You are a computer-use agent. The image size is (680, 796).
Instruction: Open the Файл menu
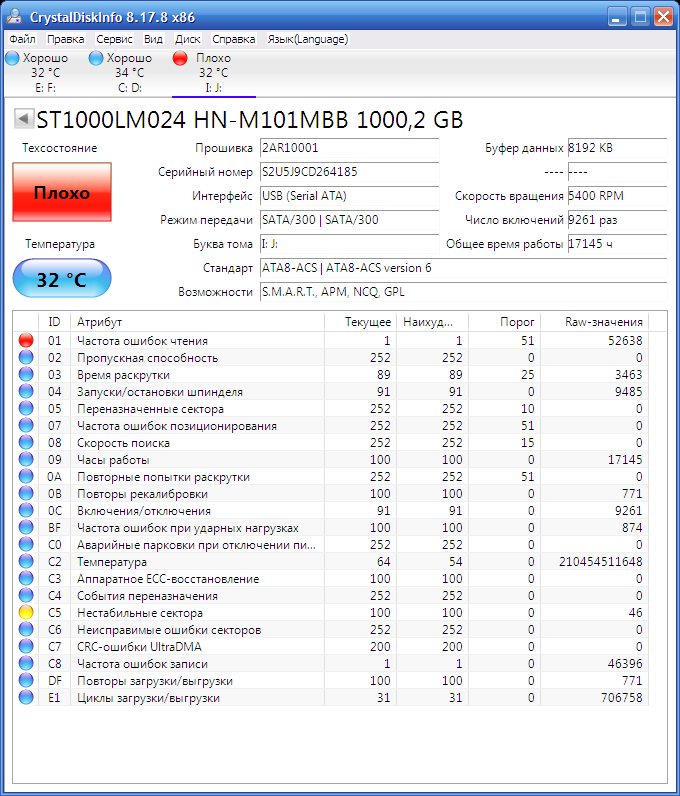pyautogui.click(x=22, y=39)
